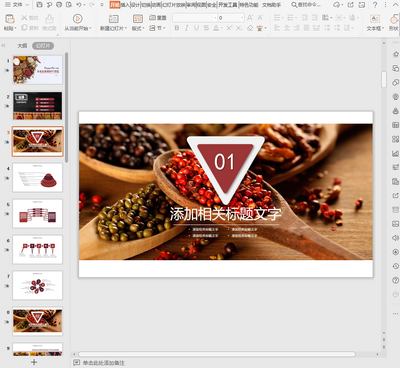Click the chart icon in right sidebar
The height and width of the screenshot is (368, 400).
tap(395, 153)
